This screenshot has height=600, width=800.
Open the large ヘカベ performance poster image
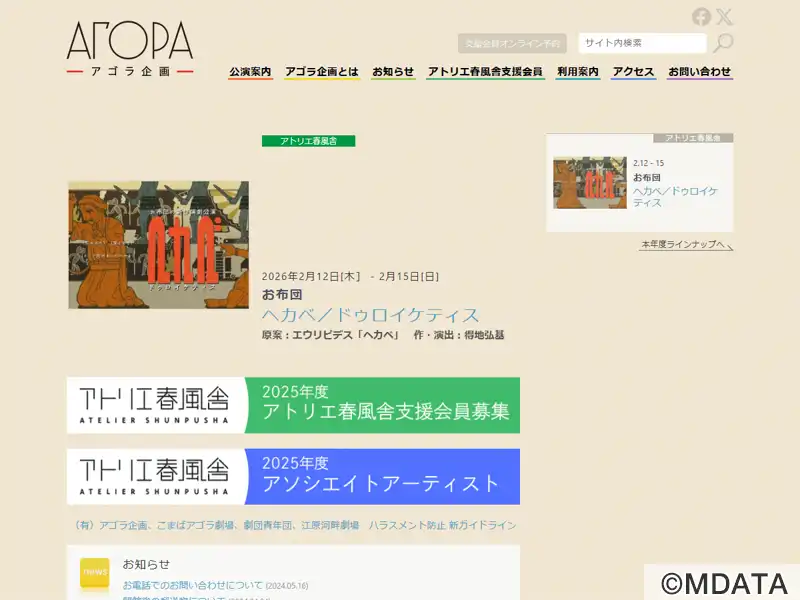tap(159, 245)
